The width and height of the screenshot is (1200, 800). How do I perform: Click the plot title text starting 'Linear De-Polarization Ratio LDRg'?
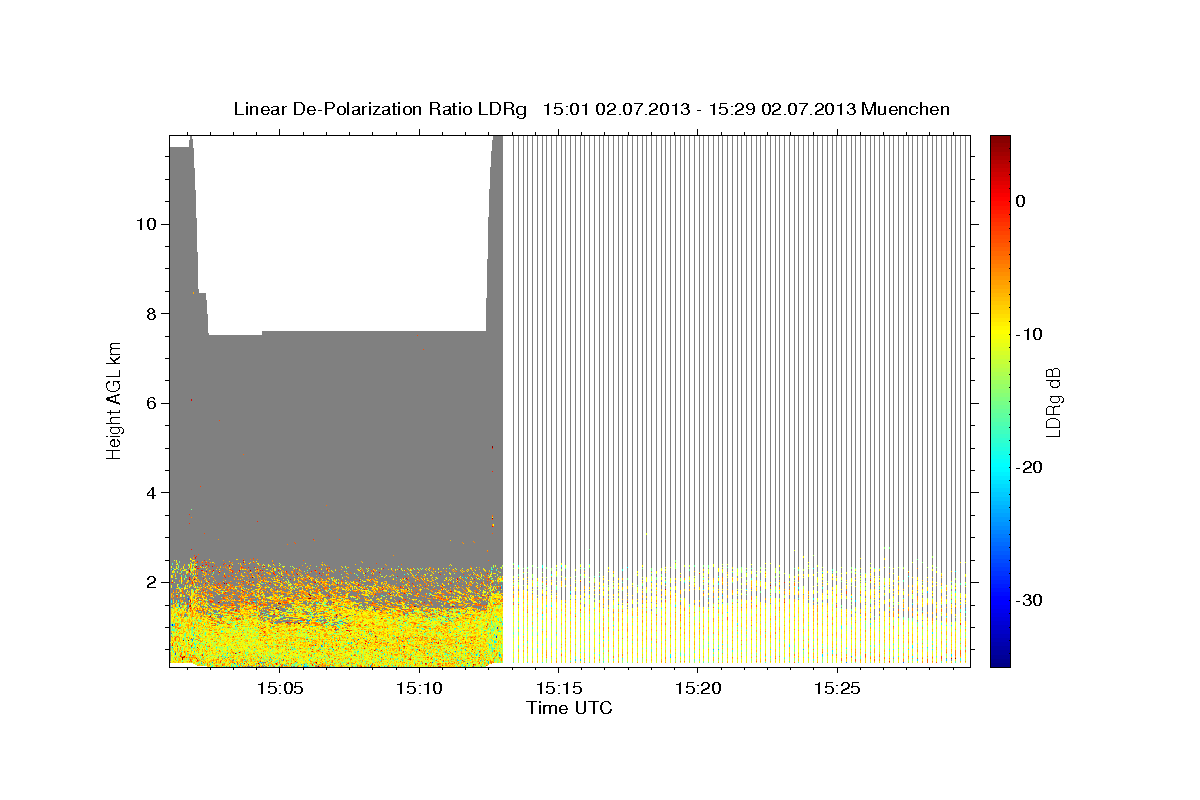point(591,109)
